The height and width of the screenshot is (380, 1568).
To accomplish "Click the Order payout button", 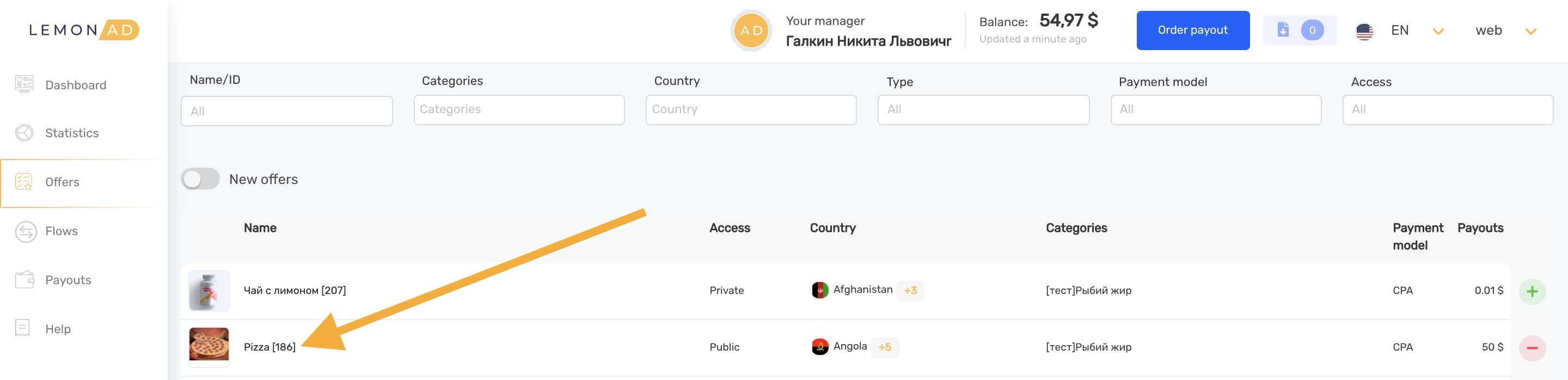I will tap(1192, 30).
